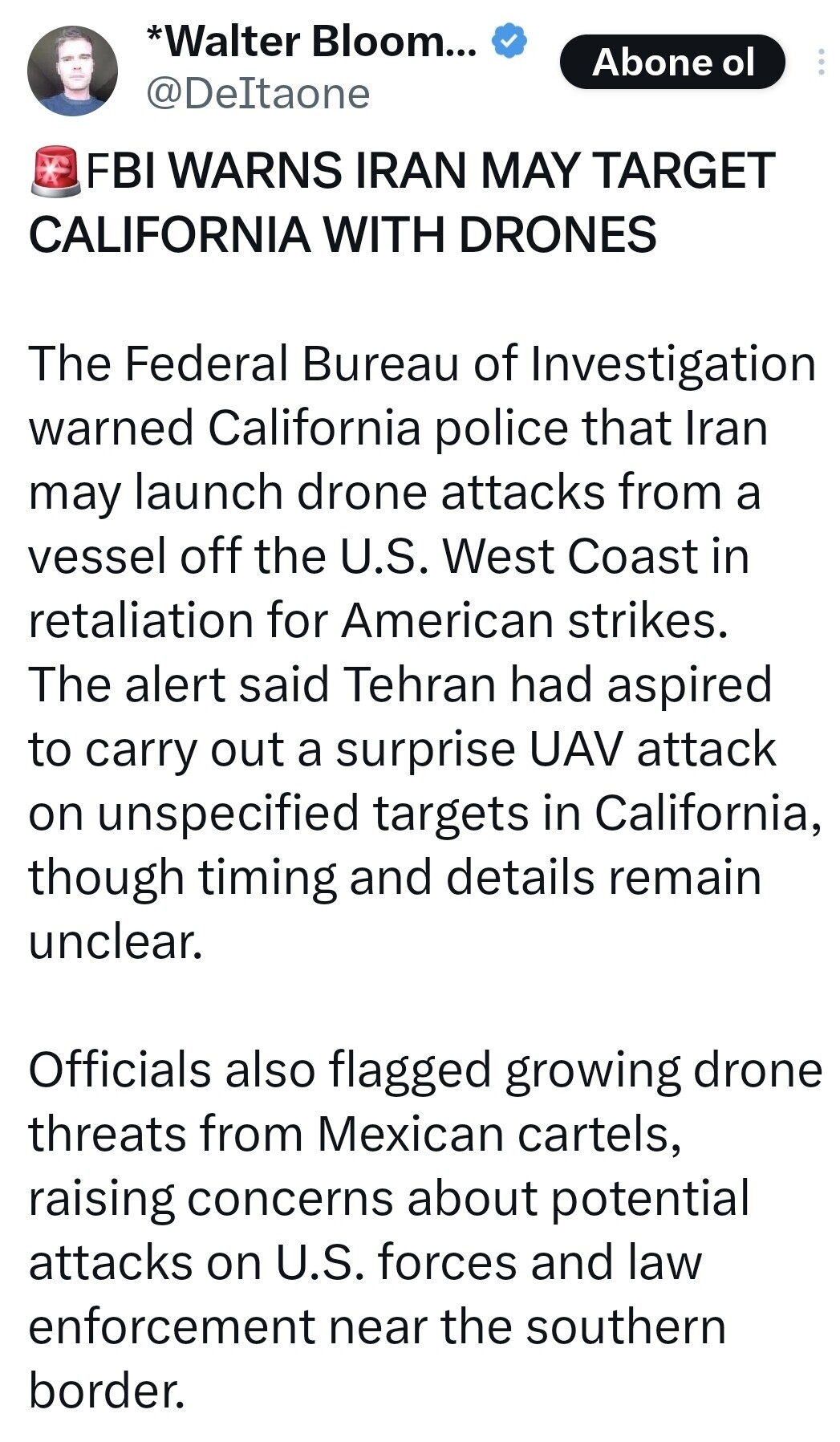Click the words "CALIFORNIA WITH DRONES" in headline

[343, 235]
